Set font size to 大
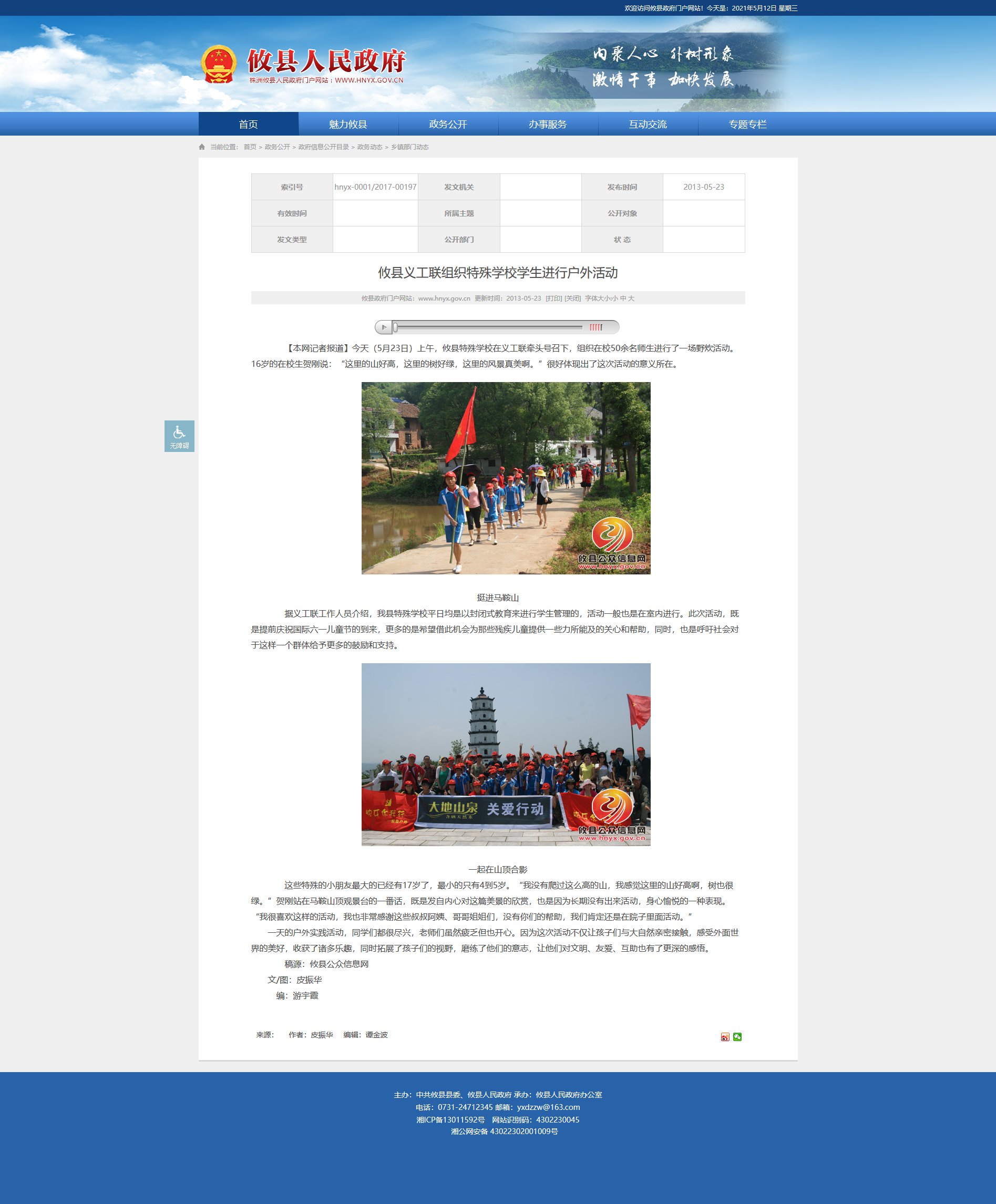 pos(631,299)
